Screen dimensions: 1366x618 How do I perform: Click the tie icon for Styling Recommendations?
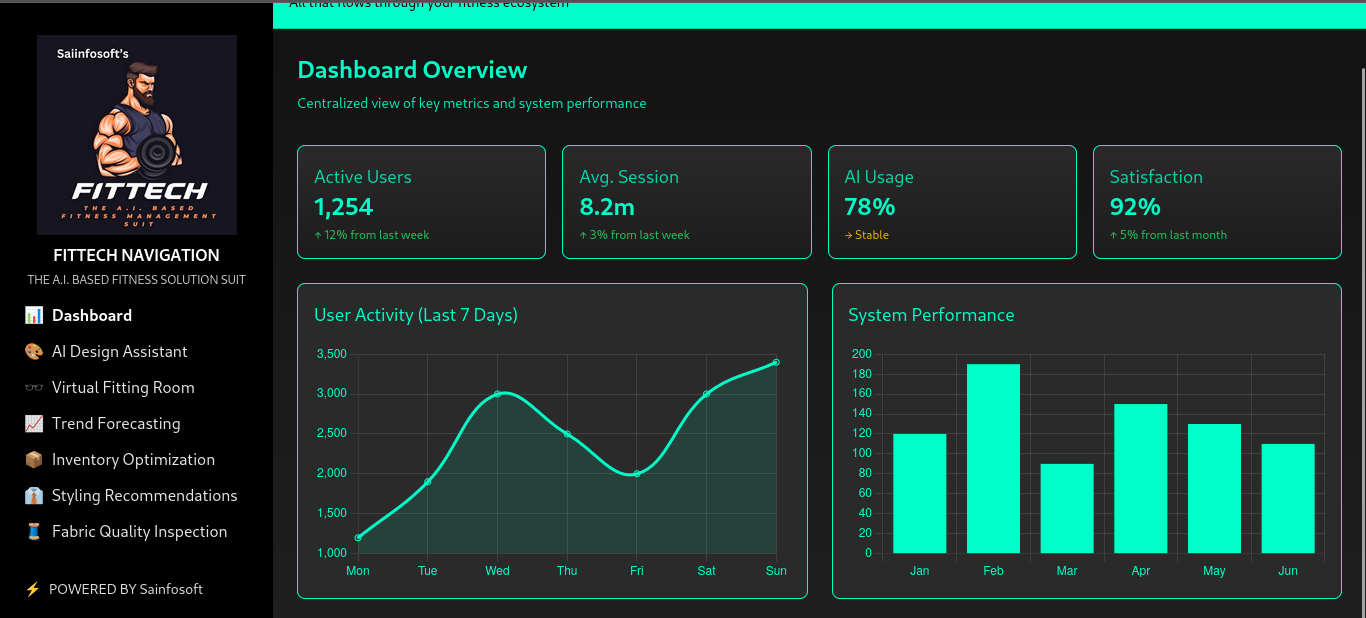click(x=34, y=496)
